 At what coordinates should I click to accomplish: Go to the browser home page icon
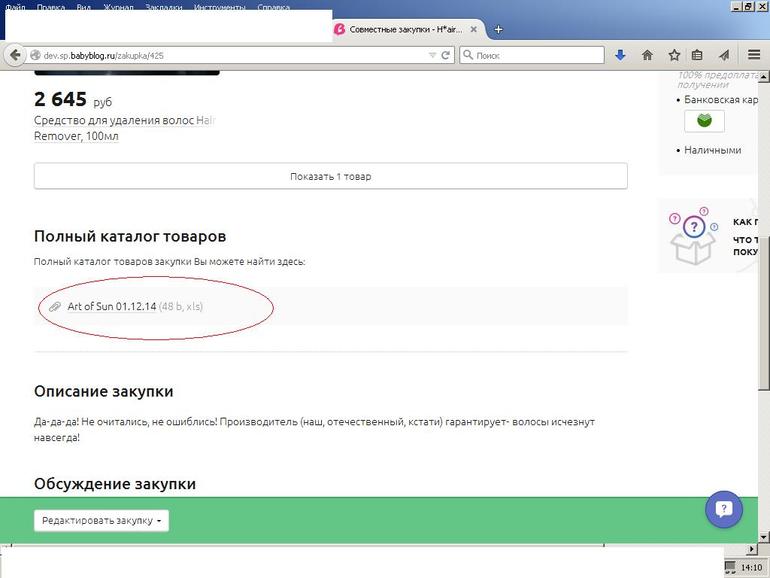[x=647, y=55]
